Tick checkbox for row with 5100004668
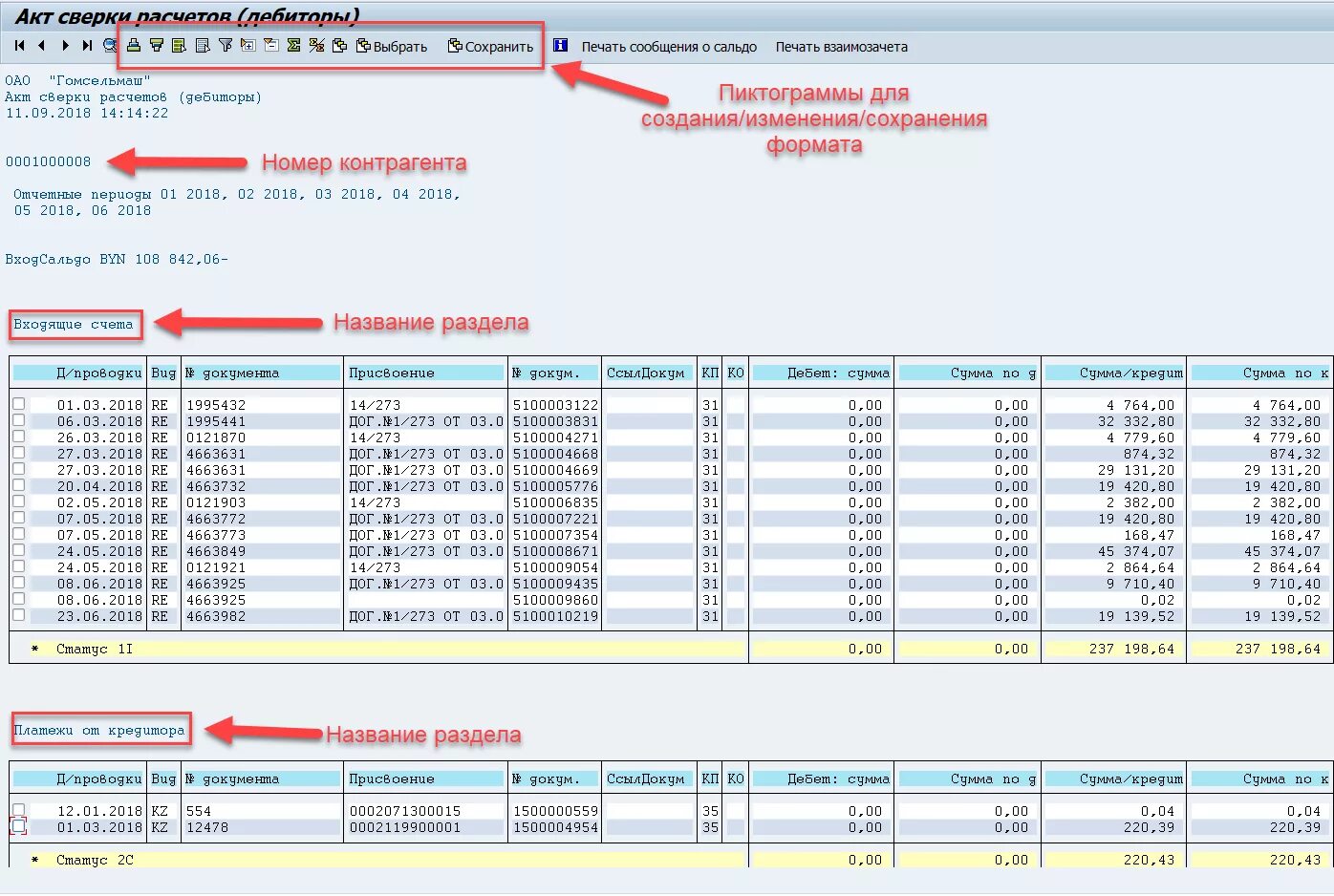Image resolution: width=1334 pixels, height=896 pixels. pyautogui.click(x=18, y=453)
